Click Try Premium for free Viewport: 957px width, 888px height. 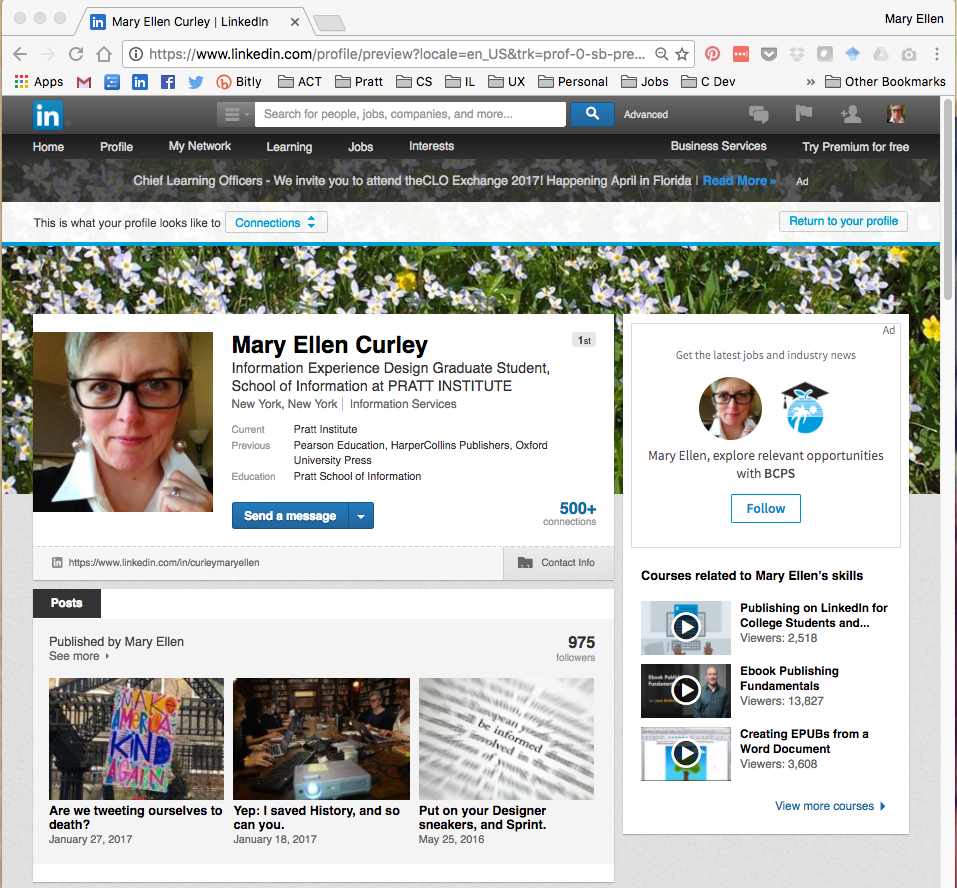tap(855, 146)
